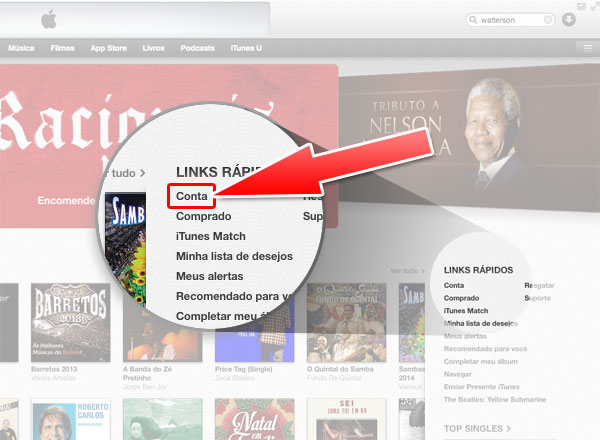
Task: Open iTunes Match link beneath small Comprado in sidebar
Action: click(466, 311)
